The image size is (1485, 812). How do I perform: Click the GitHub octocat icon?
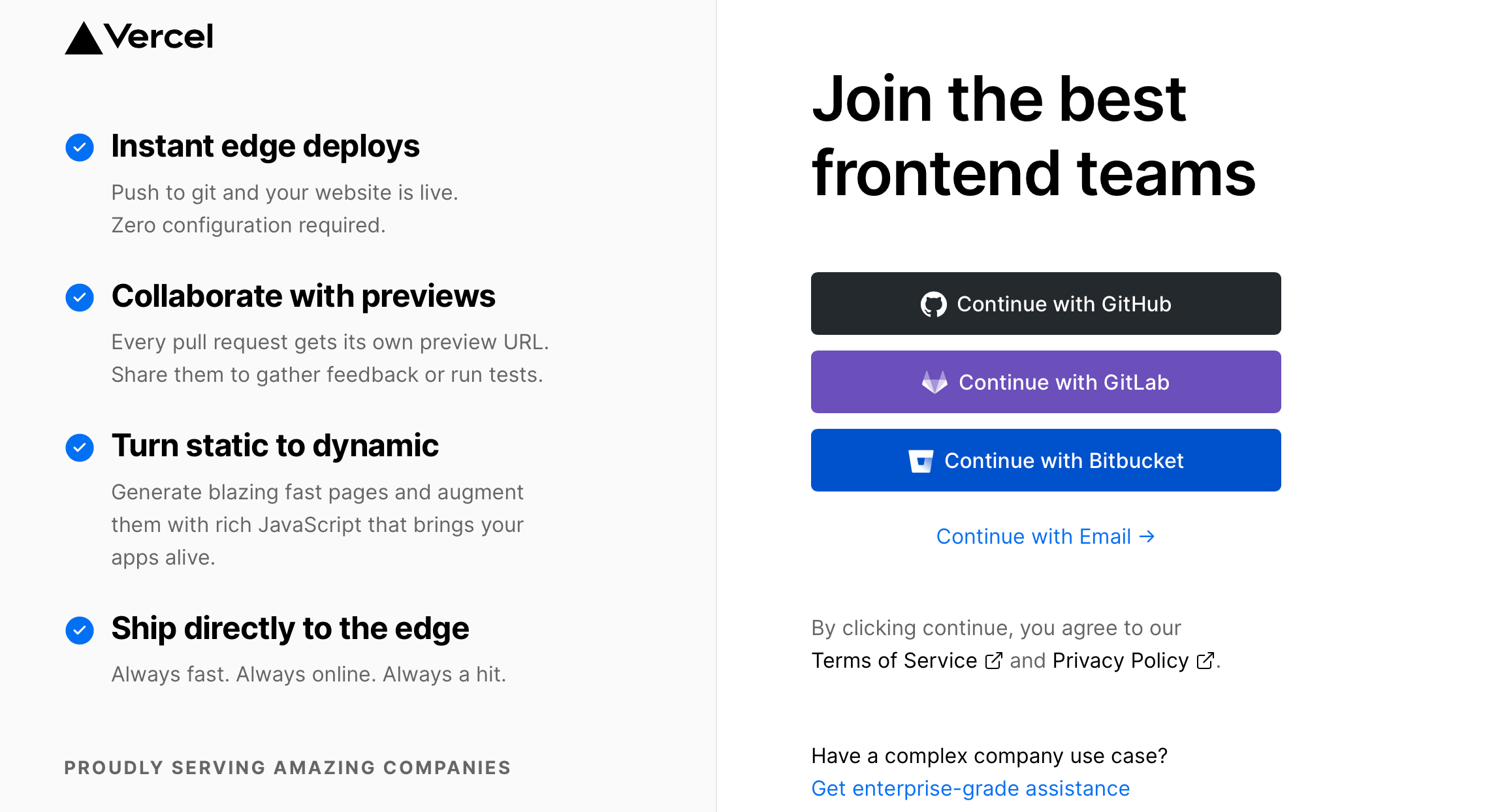coord(933,304)
